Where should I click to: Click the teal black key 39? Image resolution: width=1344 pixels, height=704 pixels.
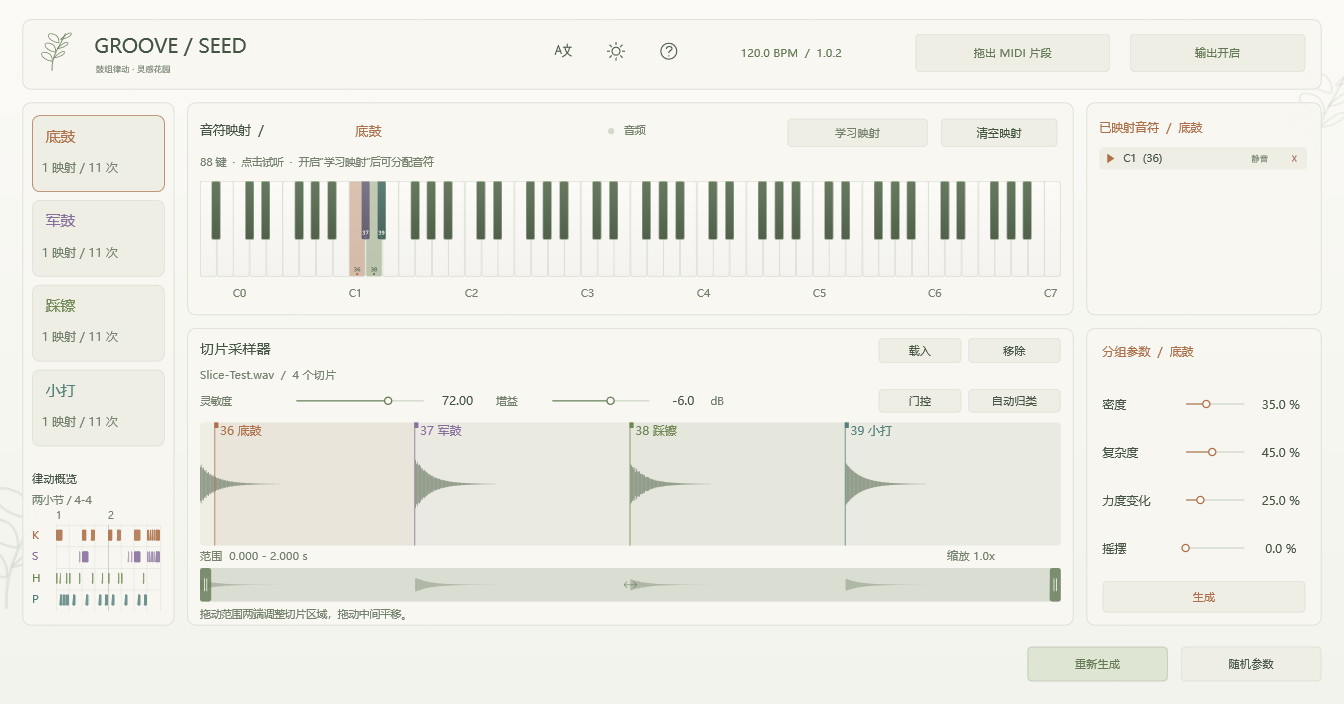point(381,210)
